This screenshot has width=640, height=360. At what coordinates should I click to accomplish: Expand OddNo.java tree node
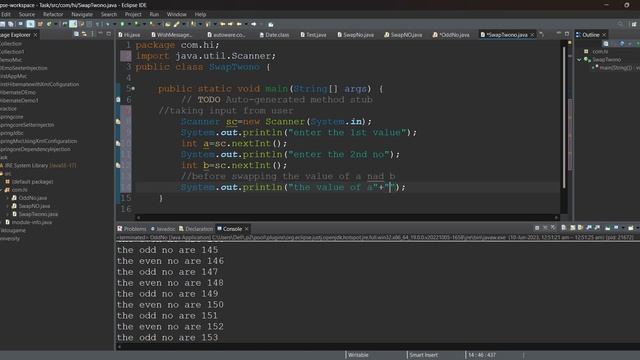coord(8,198)
